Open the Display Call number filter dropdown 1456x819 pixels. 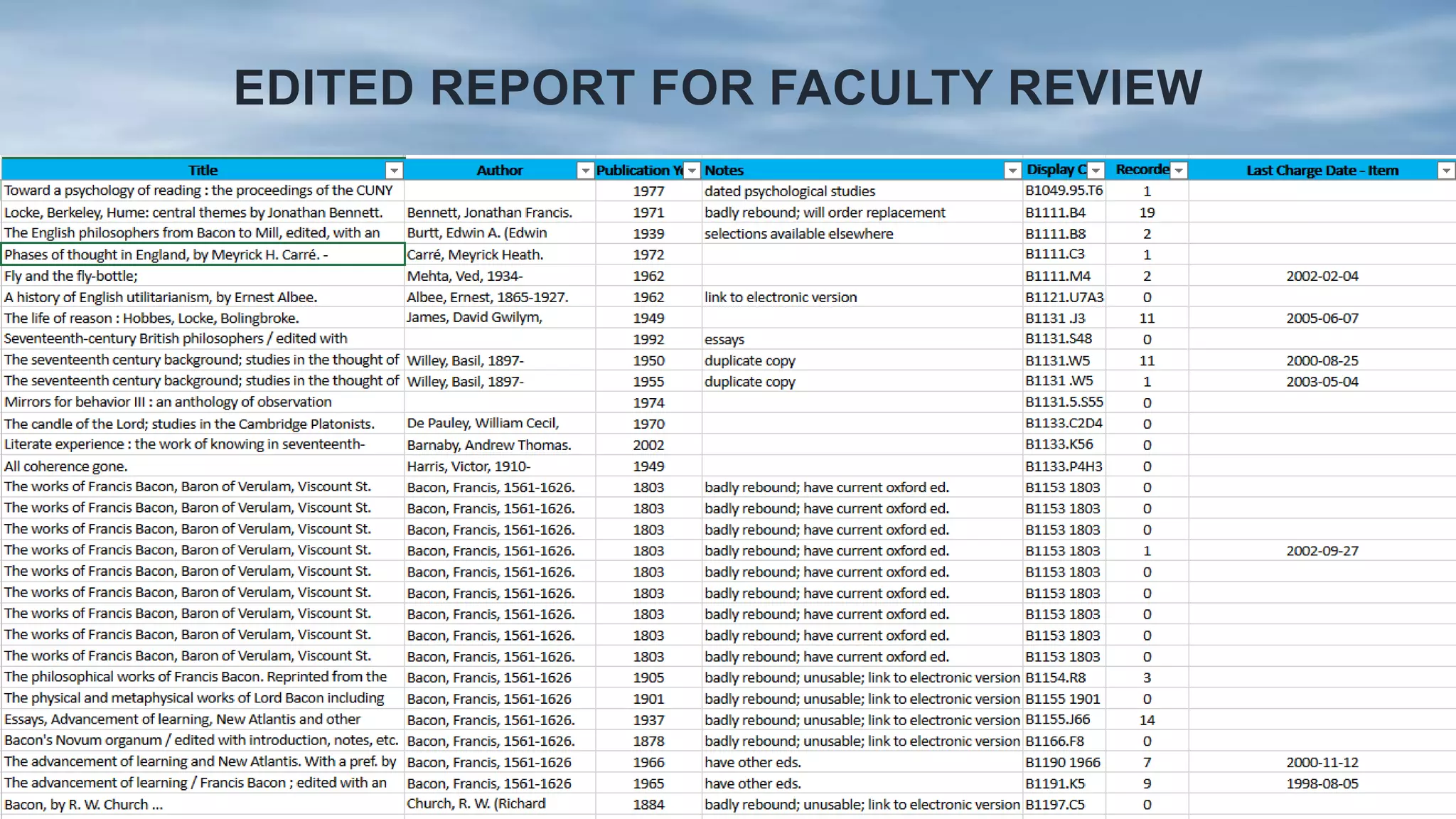tap(1096, 170)
